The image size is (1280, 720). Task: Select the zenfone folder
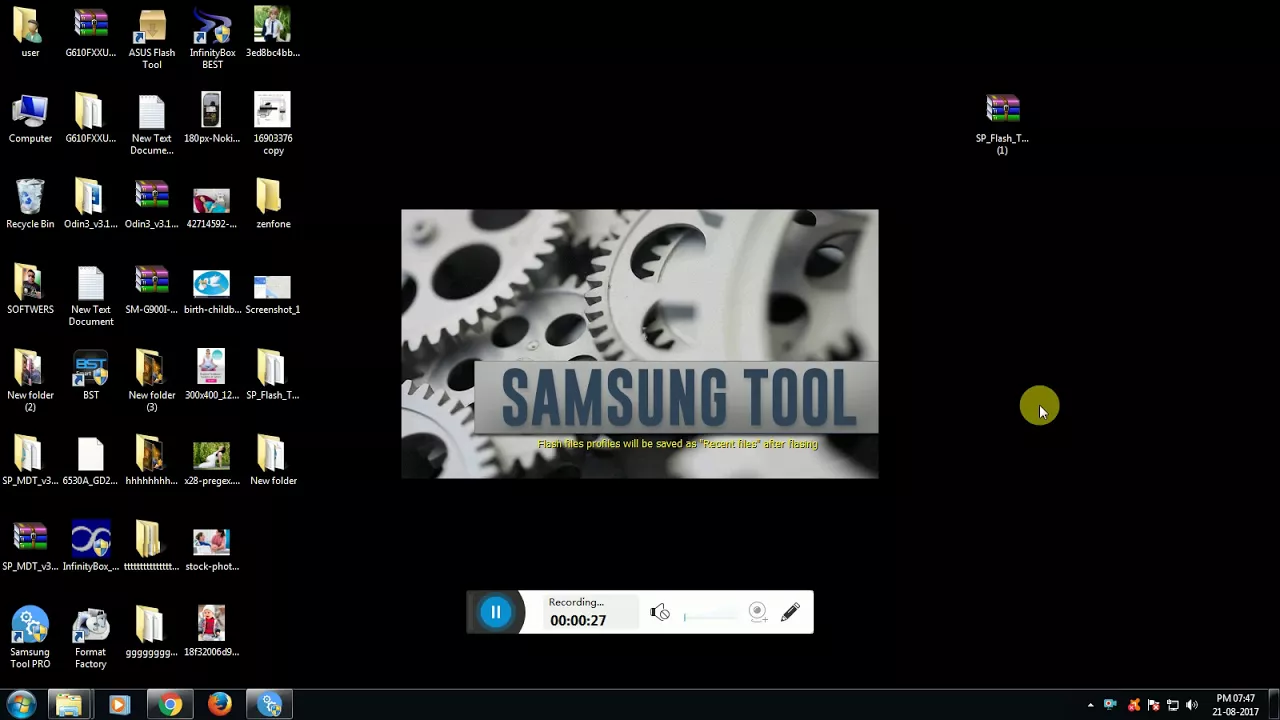point(273,205)
